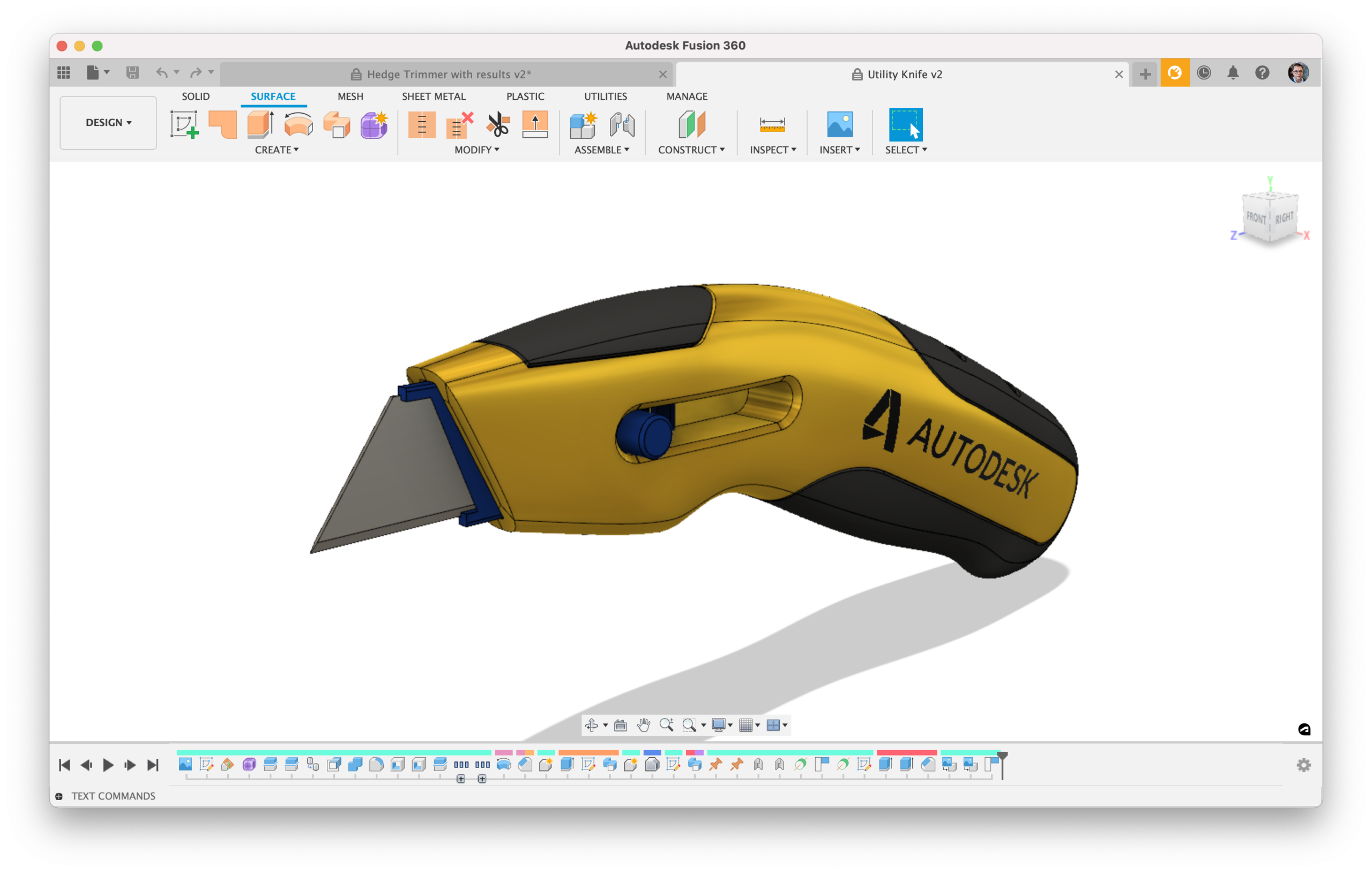Viewport: 1372px width, 873px height.
Task: Select the Zoom magnifier with plus-minus
Action: (x=666, y=725)
